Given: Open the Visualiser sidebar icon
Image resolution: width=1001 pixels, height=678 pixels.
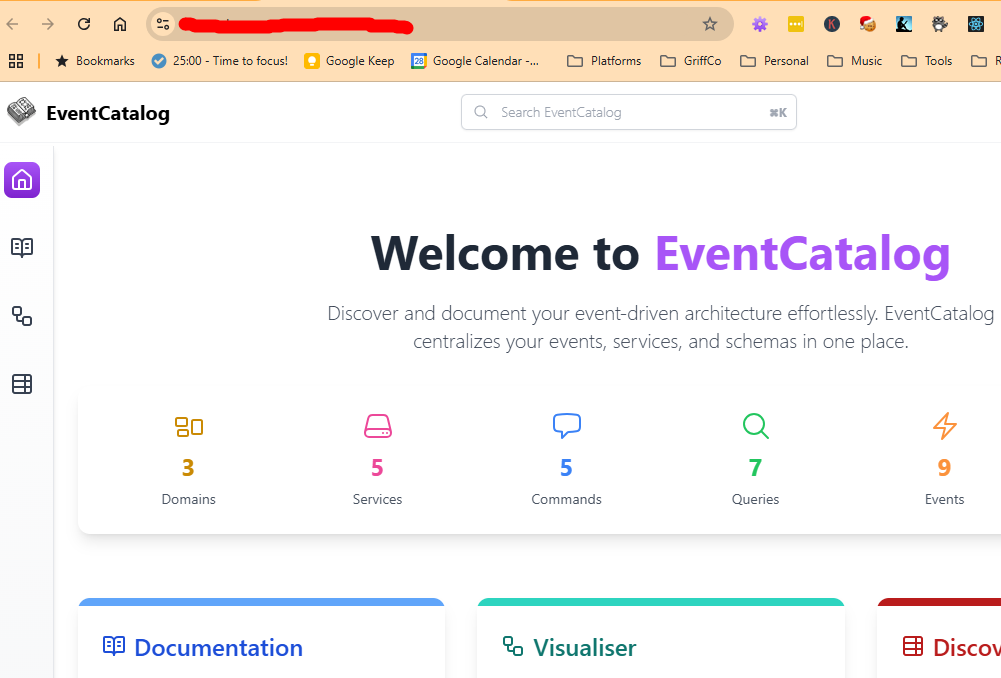Looking at the screenshot, I should pyautogui.click(x=22, y=316).
